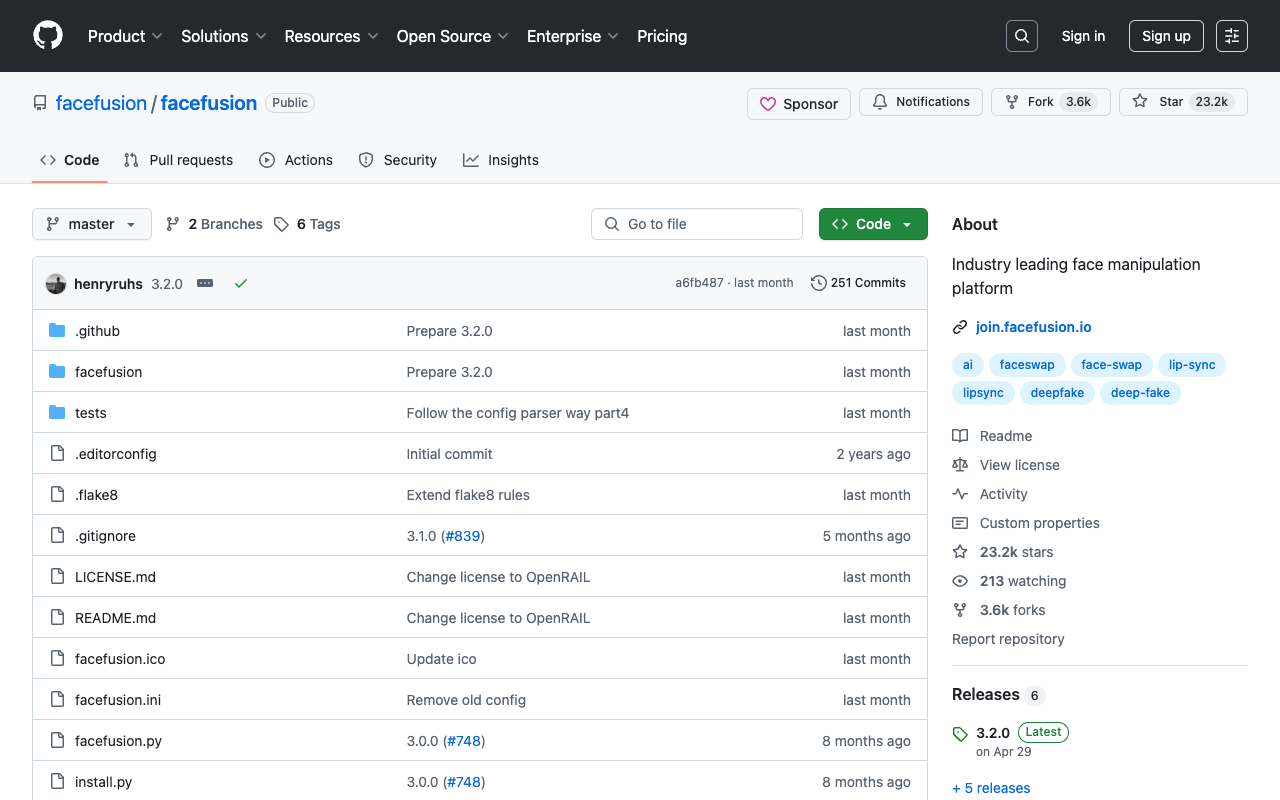Click the ai topic tag
This screenshot has width=1280, height=800.
(x=968, y=365)
